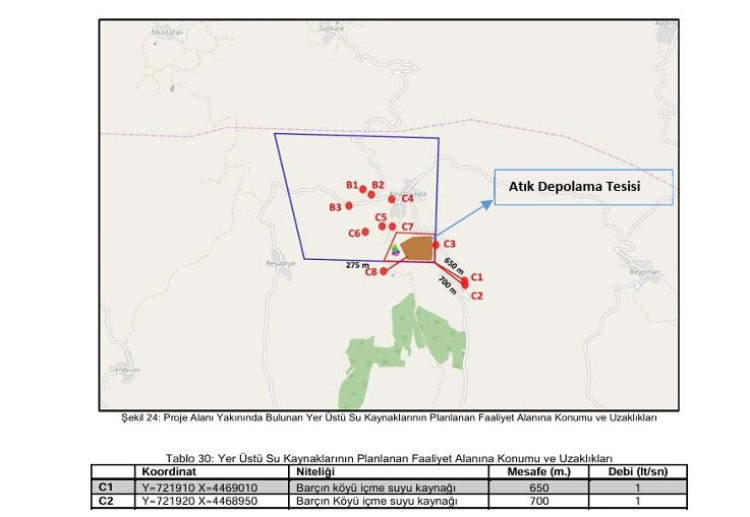Screen dimensions: 750x517
Task: Click the Atık Depolama Tesisi label box
Action: pyautogui.click(x=583, y=187)
